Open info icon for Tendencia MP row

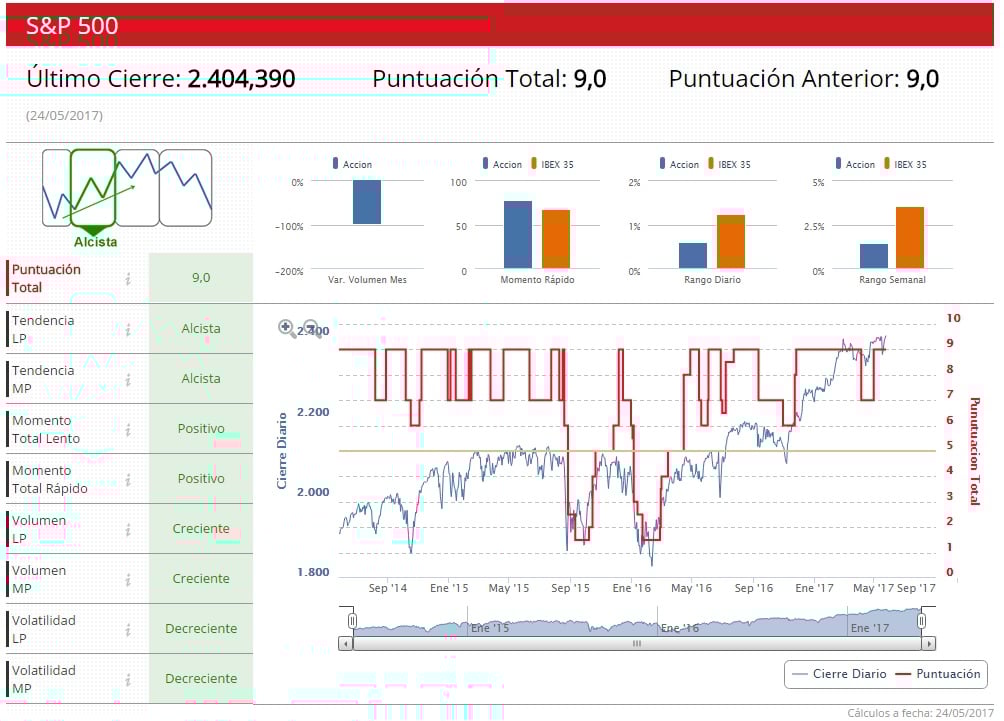tap(128, 379)
